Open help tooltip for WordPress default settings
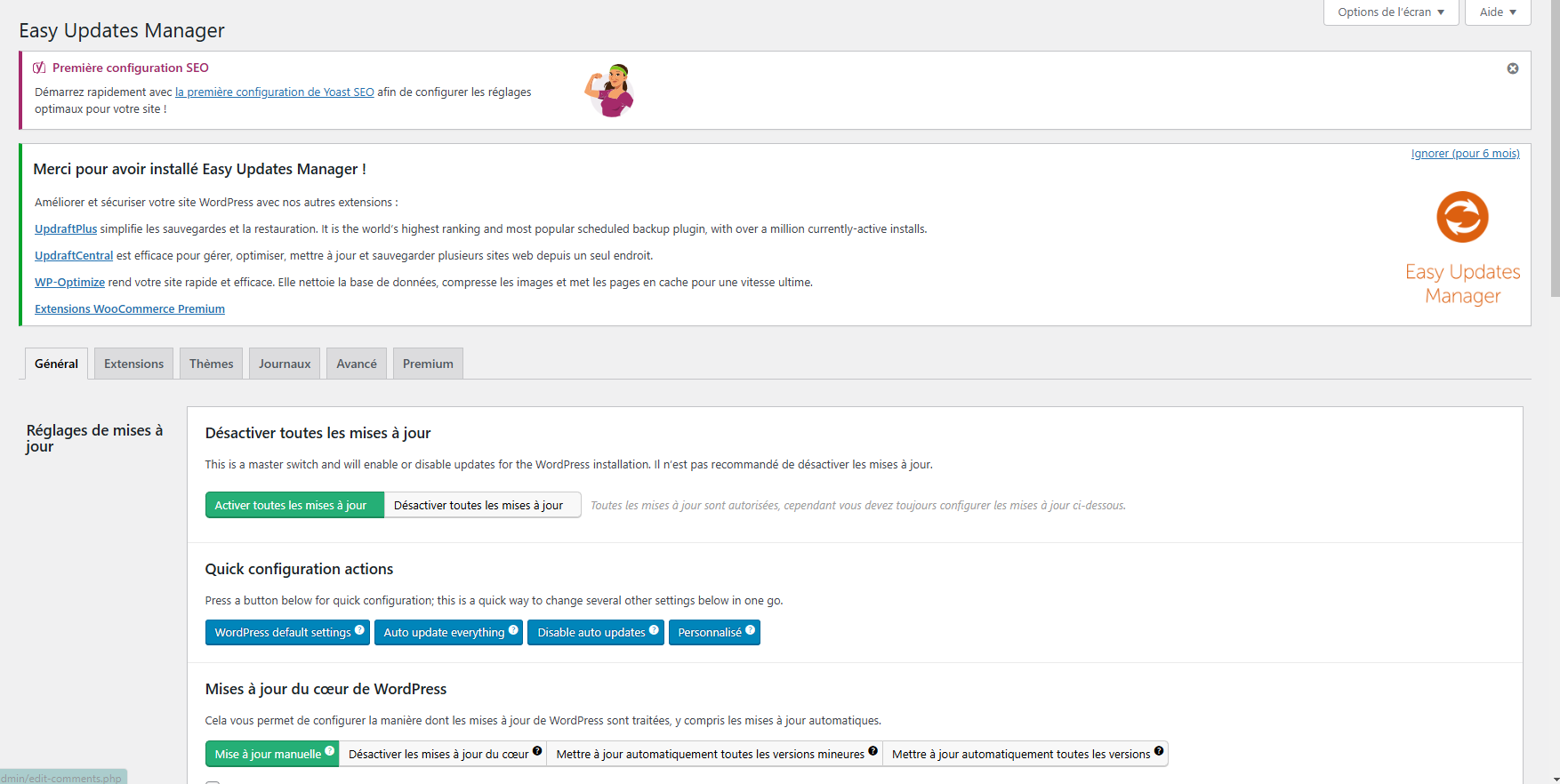 coord(359,629)
